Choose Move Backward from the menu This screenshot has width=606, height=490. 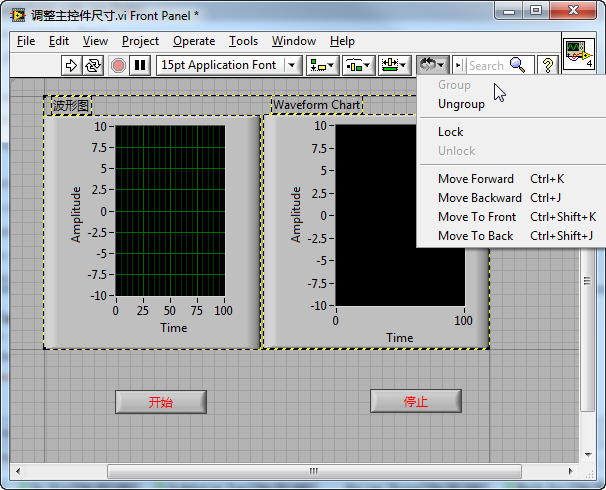click(x=479, y=198)
